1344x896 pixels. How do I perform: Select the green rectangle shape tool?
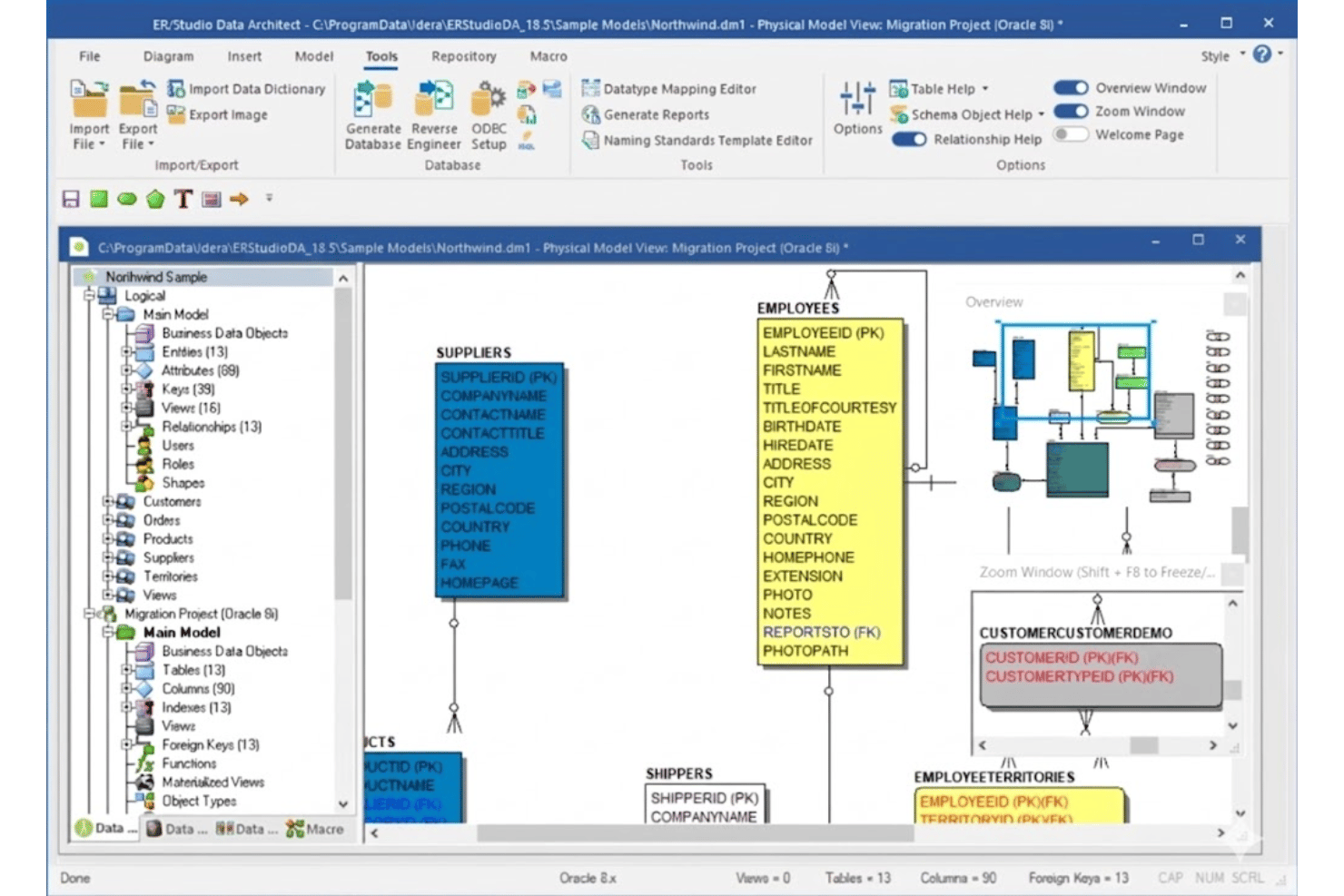click(99, 199)
